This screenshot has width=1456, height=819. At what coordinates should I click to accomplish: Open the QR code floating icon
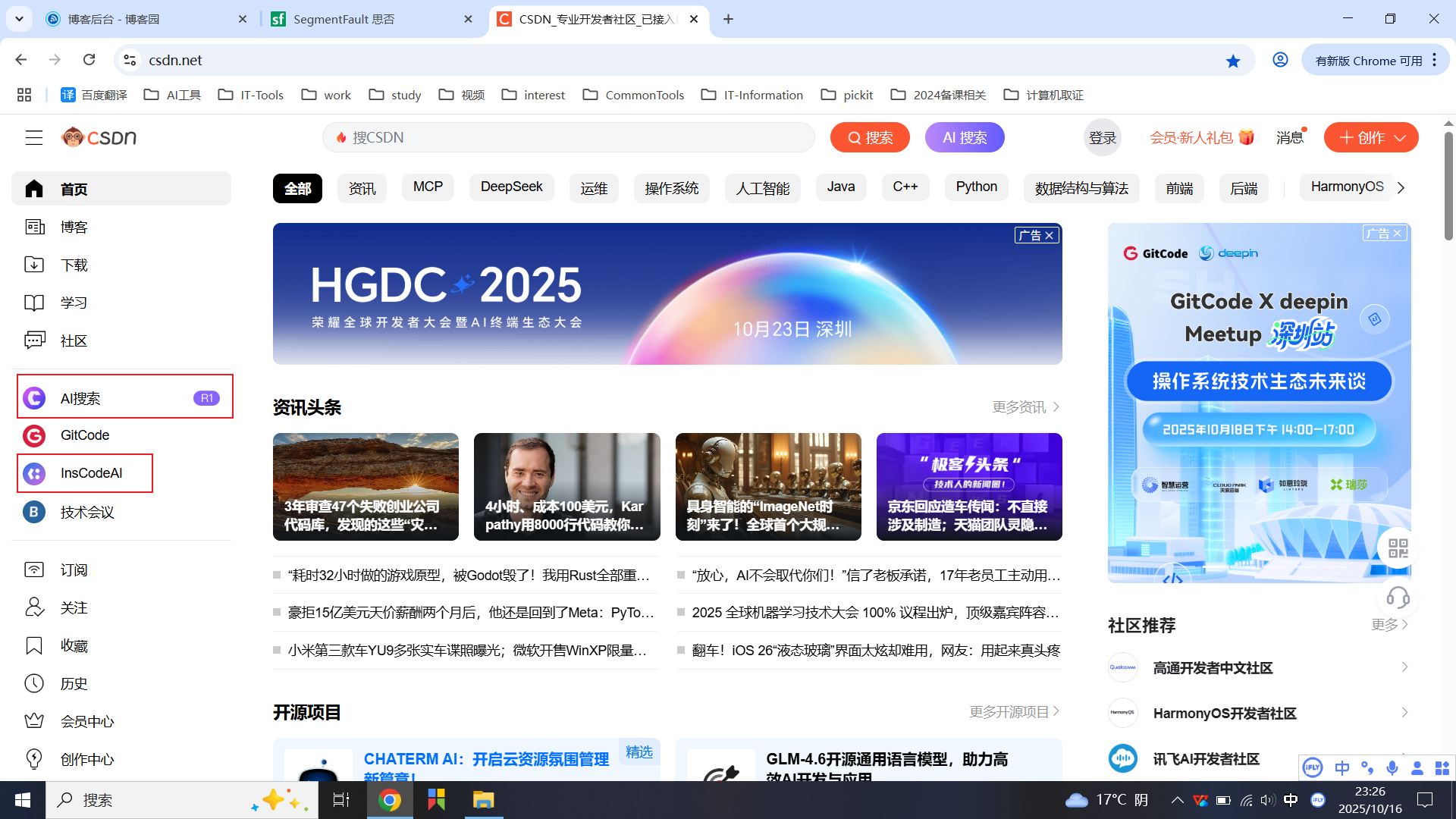click(1398, 548)
